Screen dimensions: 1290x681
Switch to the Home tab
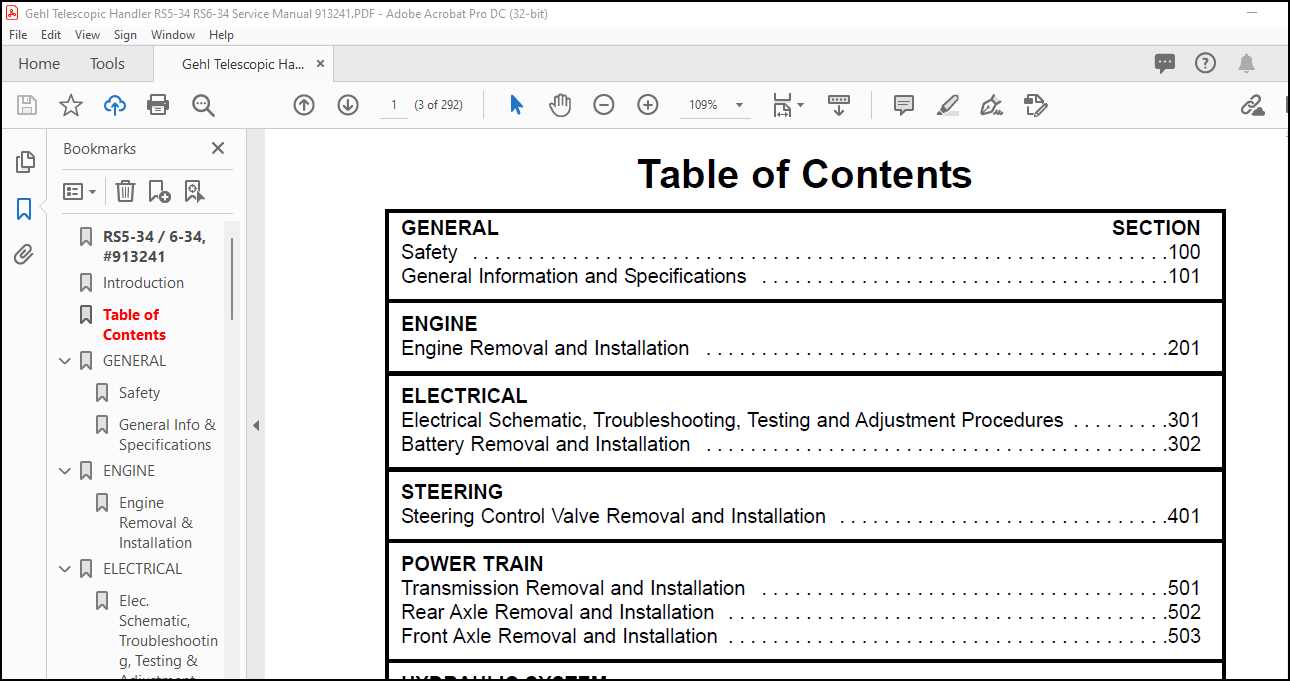(39, 63)
